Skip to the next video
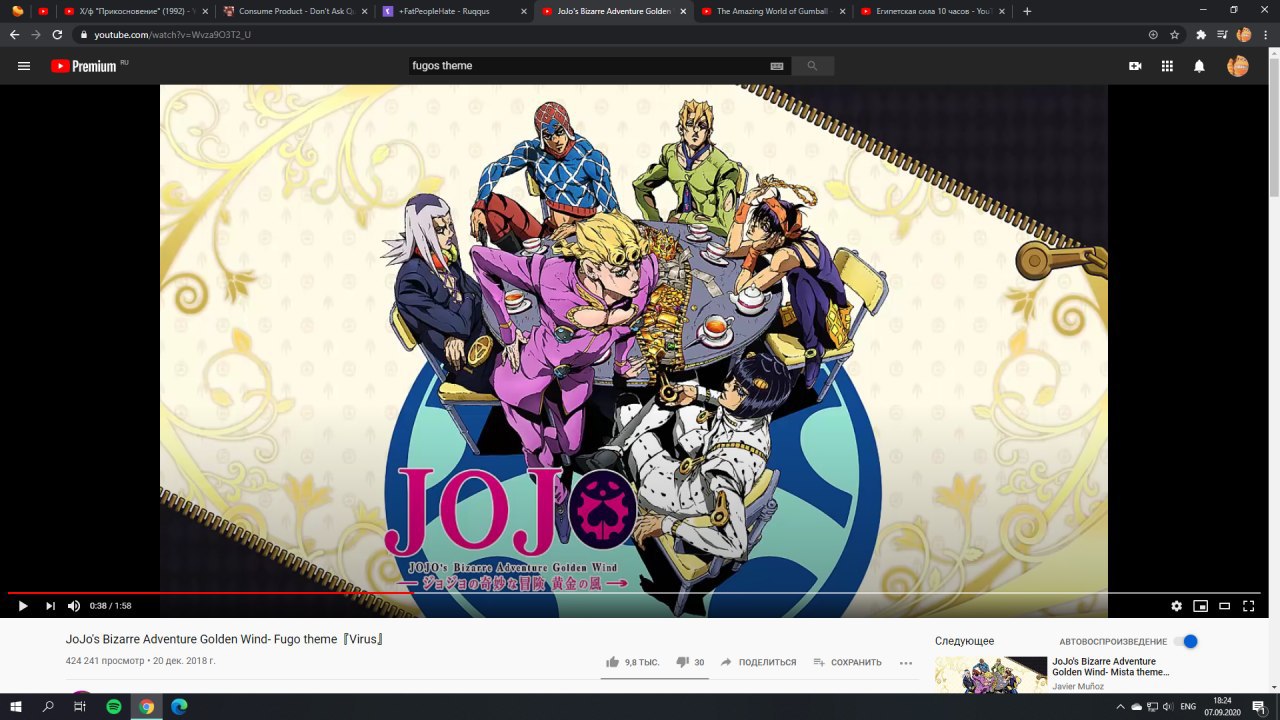This screenshot has width=1280, height=720. 50,606
